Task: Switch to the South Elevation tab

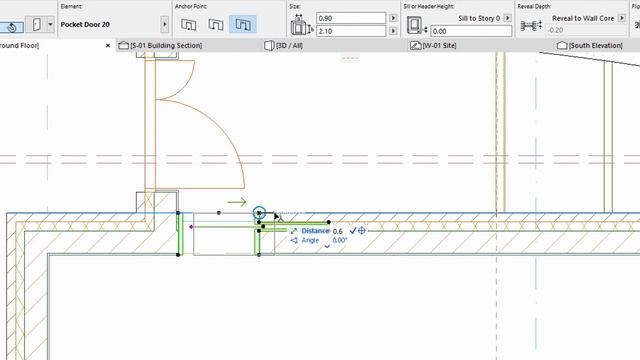Action: click(596, 45)
